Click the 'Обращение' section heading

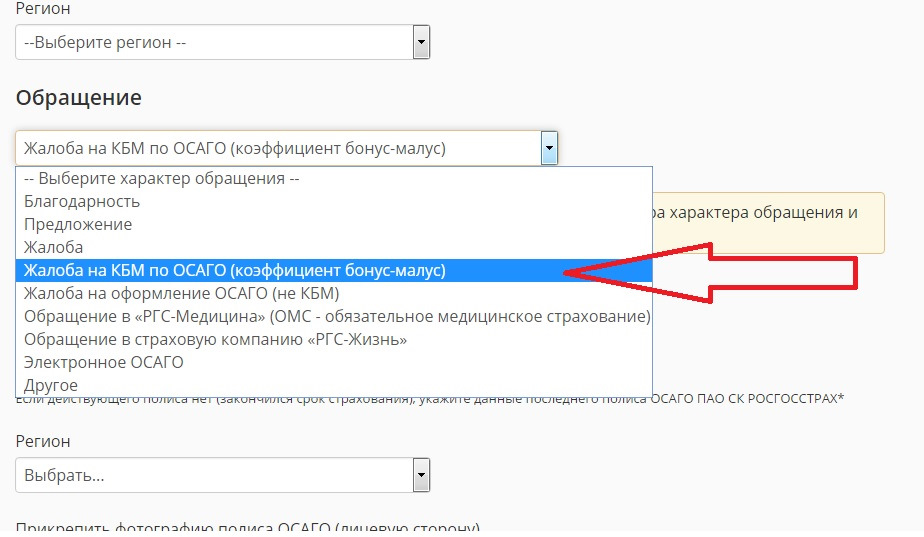[78, 97]
